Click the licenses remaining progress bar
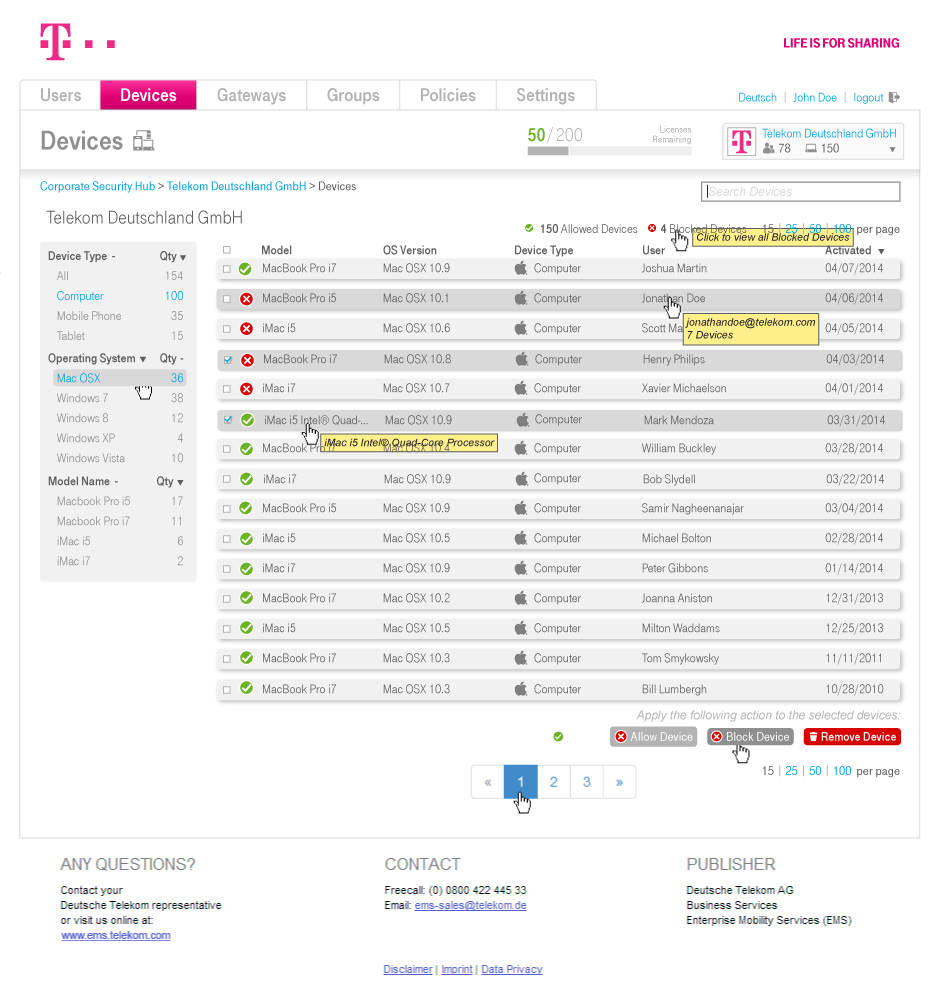The width and height of the screenshot is (940, 985). pyautogui.click(x=609, y=151)
